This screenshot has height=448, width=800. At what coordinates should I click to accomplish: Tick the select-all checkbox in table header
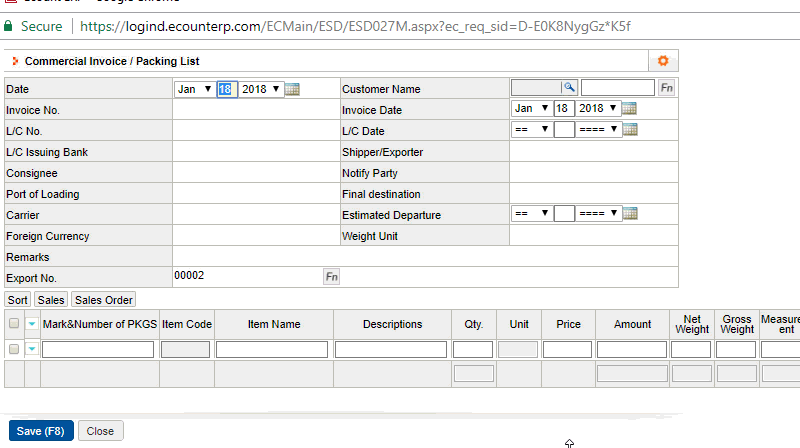click(x=14, y=323)
